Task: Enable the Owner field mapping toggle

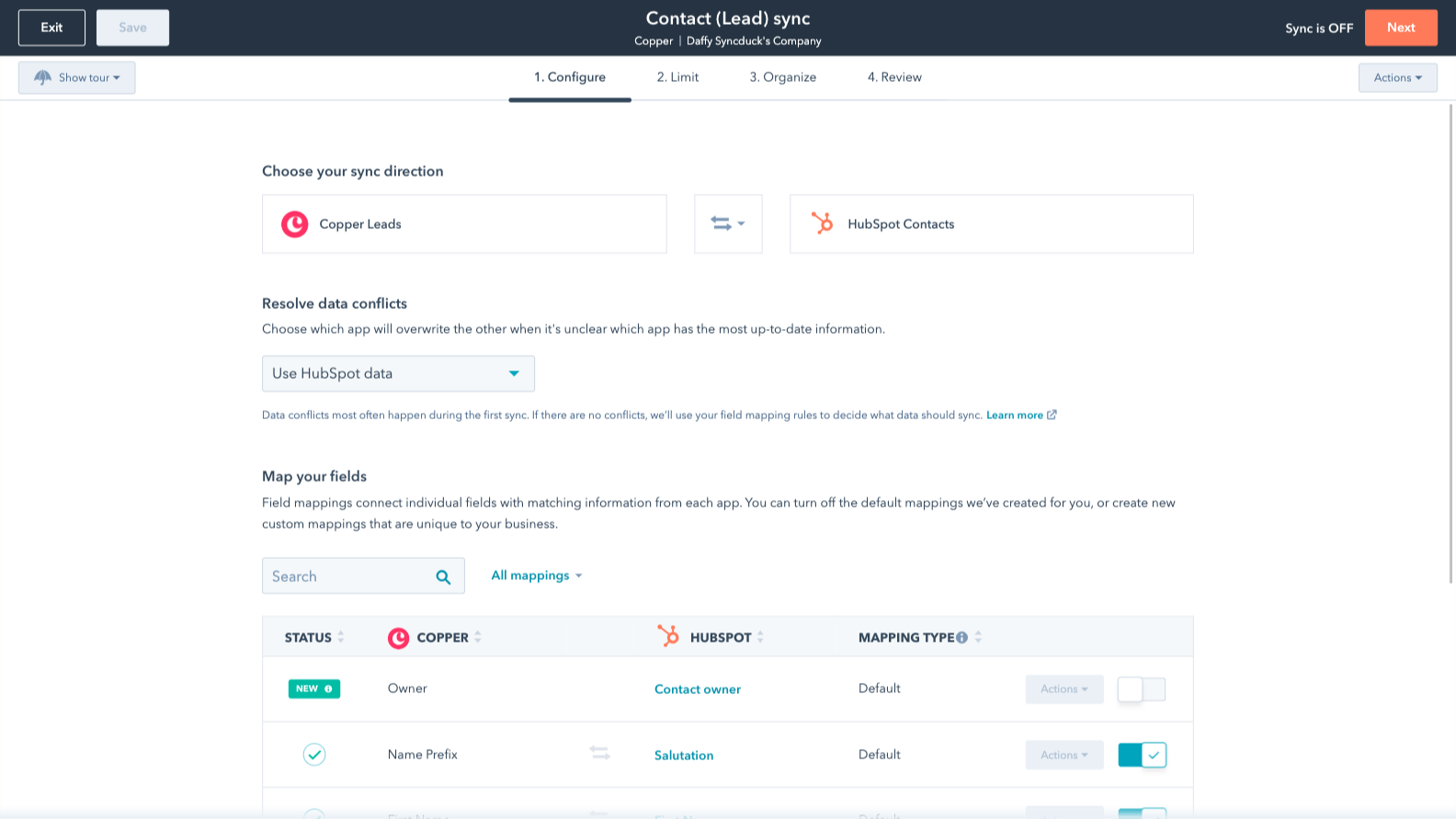Action: (x=1142, y=689)
